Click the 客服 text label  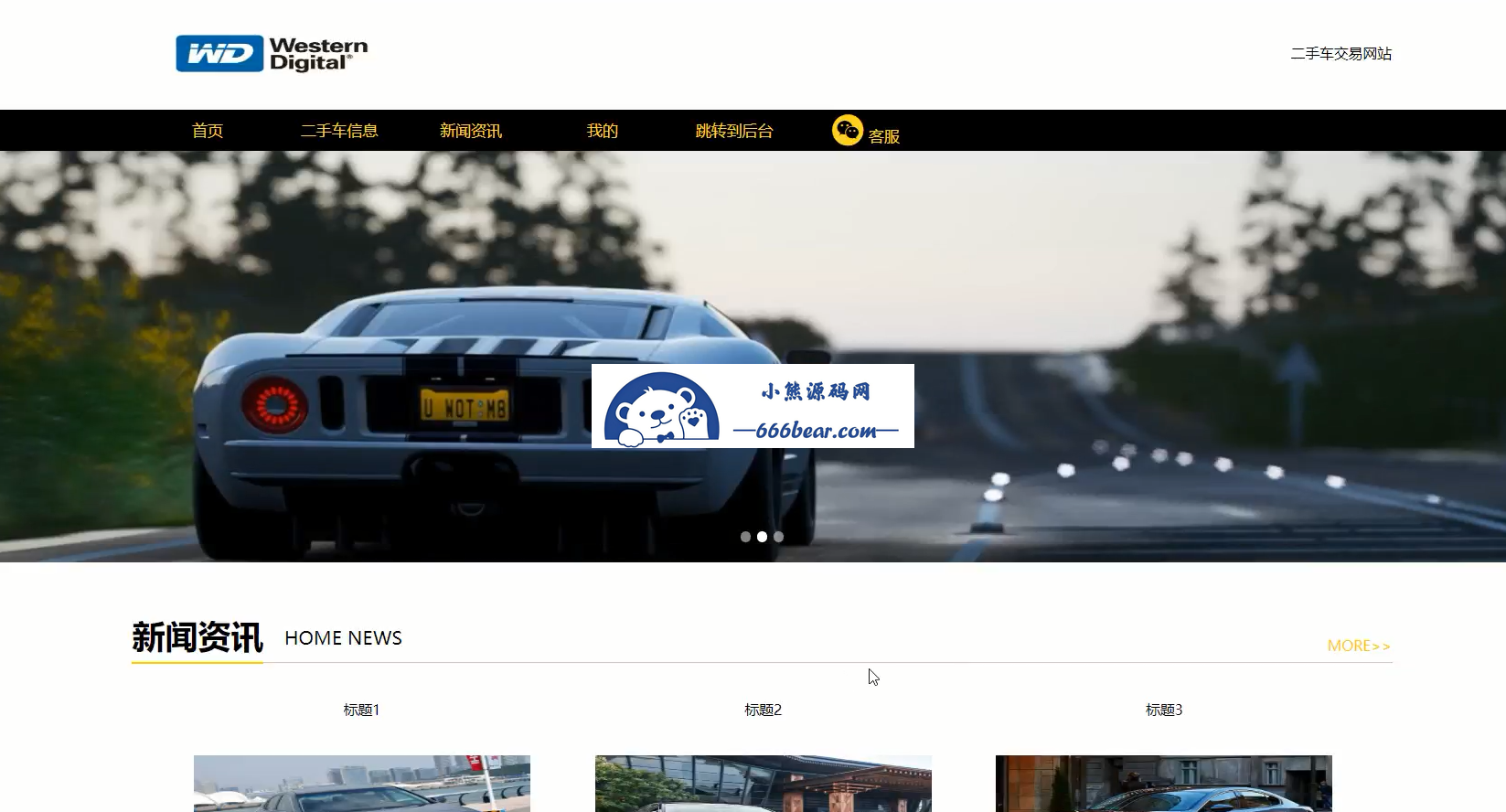click(x=884, y=136)
